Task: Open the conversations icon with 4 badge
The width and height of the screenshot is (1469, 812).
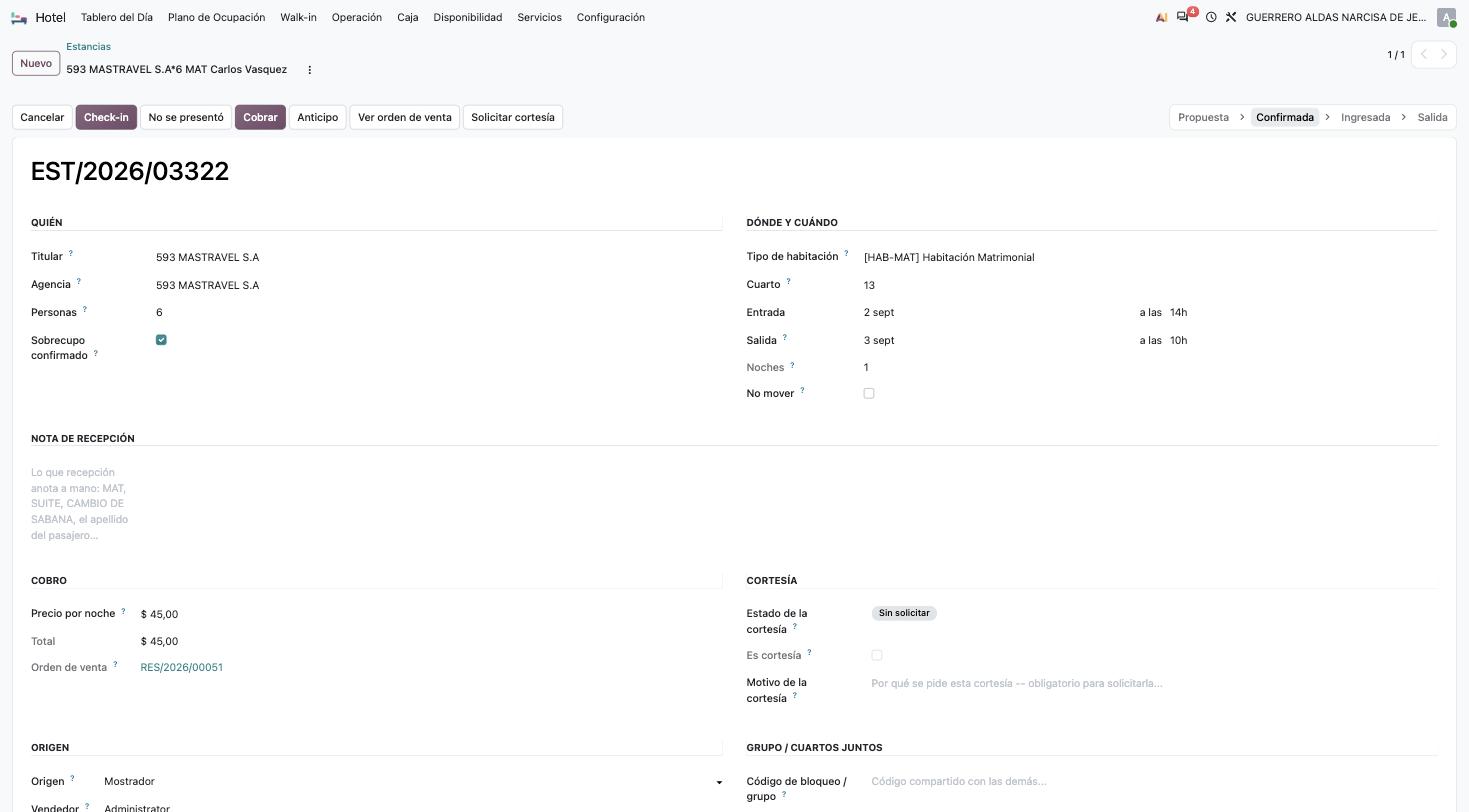Action: pos(1185,16)
